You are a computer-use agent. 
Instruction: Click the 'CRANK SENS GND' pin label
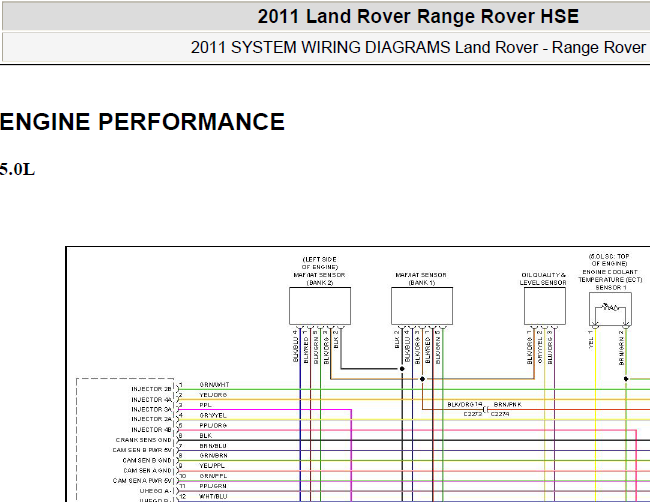pos(143,440)
